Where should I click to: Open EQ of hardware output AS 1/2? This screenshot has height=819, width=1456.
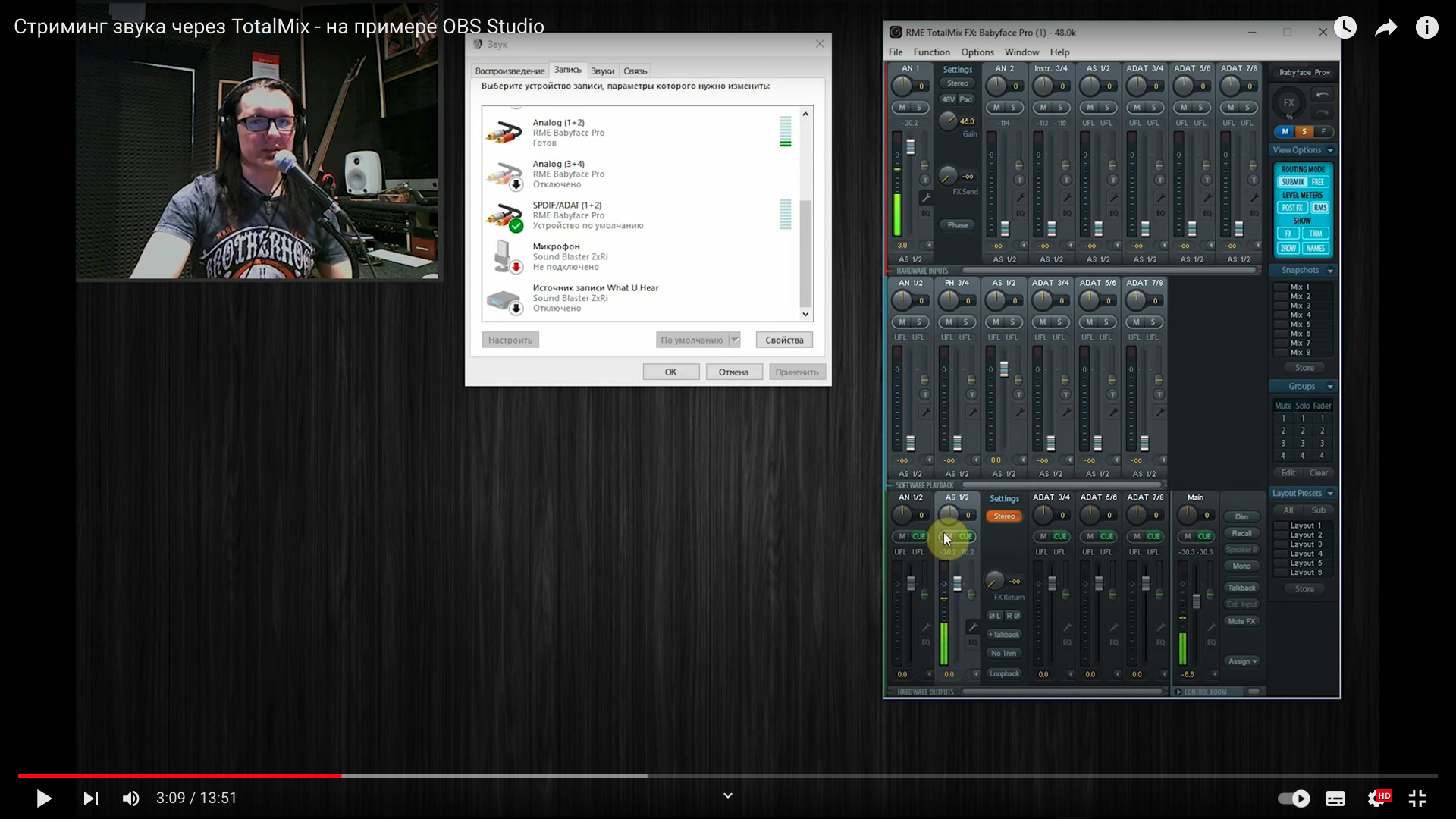click(972, 643)
